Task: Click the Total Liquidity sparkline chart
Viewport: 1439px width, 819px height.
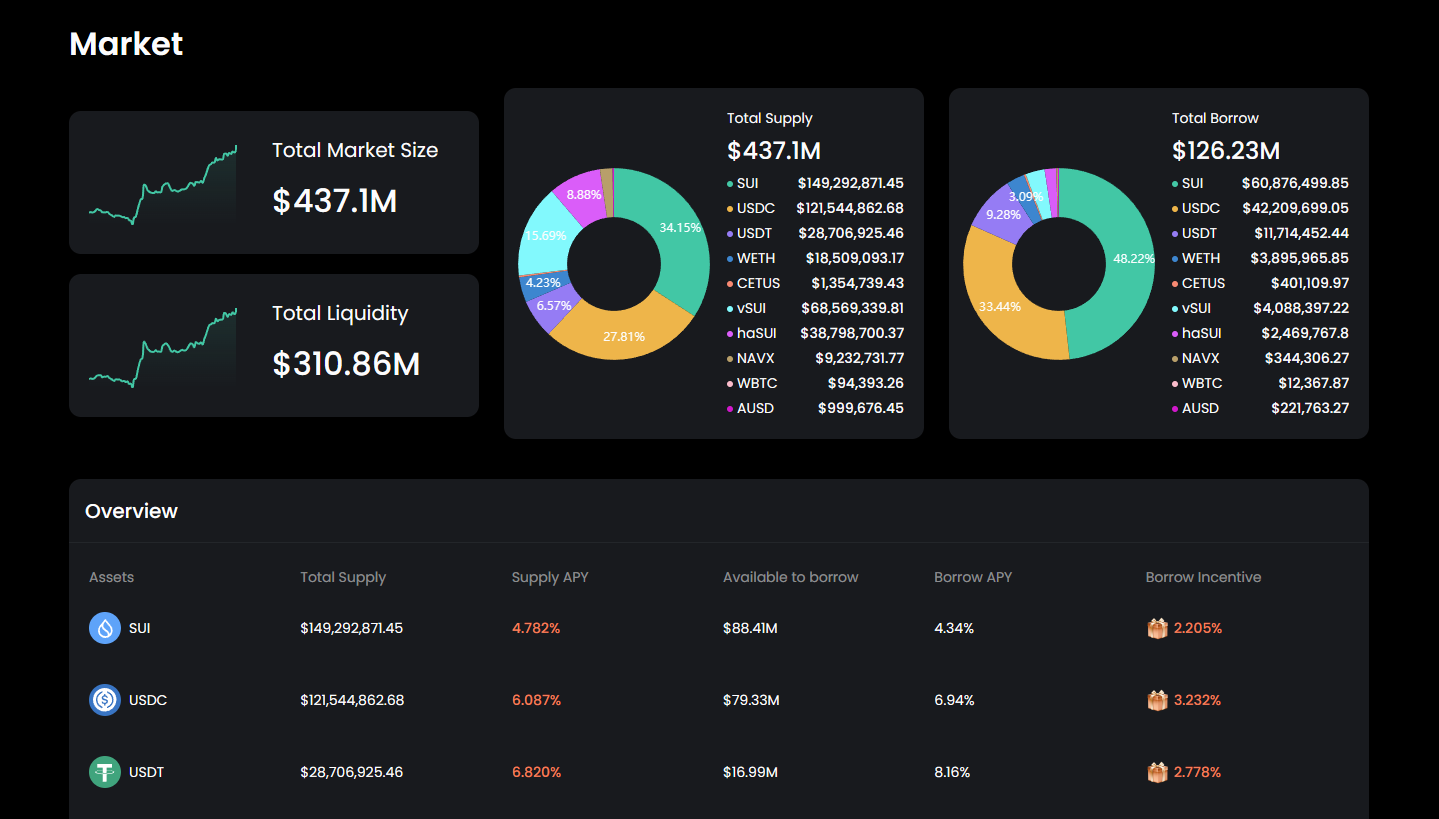Action: pyautogui.click(x=163, y=349)
